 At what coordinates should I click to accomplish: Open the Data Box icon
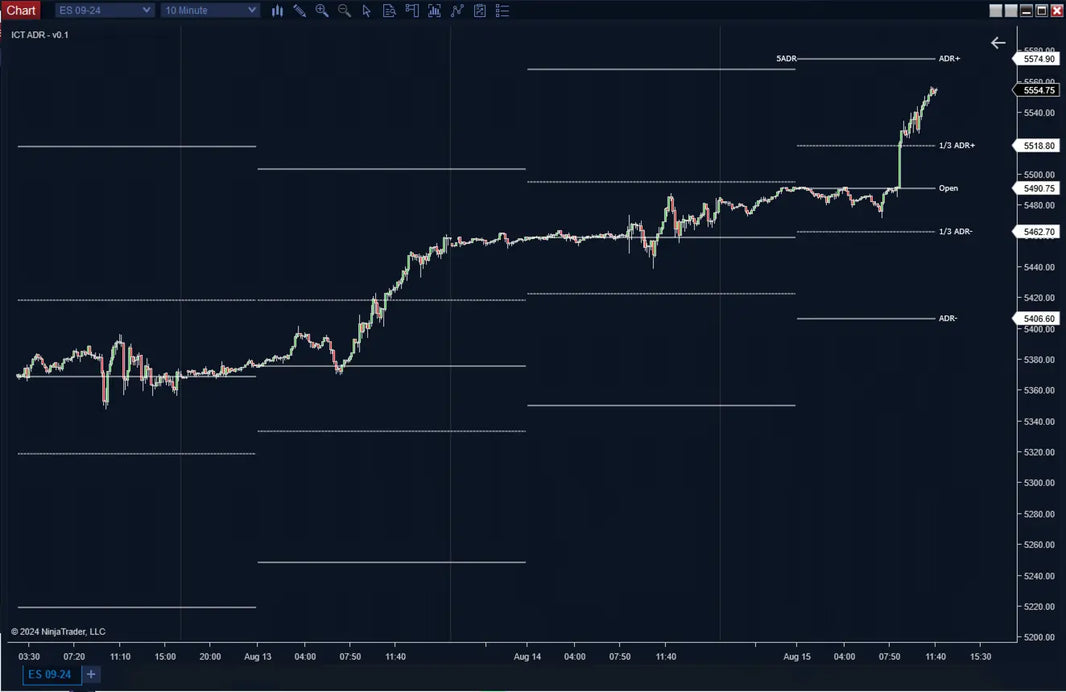click(389, 10)
